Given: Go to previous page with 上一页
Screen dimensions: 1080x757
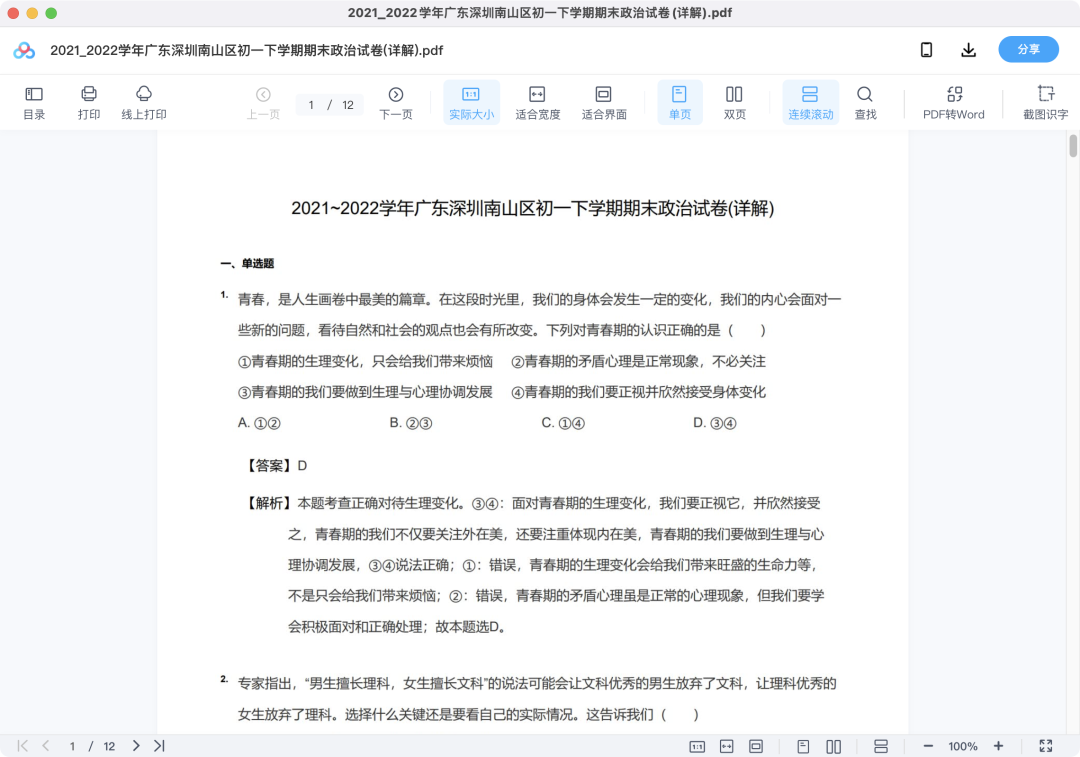Looking at the screenshot, I should 263,102.
